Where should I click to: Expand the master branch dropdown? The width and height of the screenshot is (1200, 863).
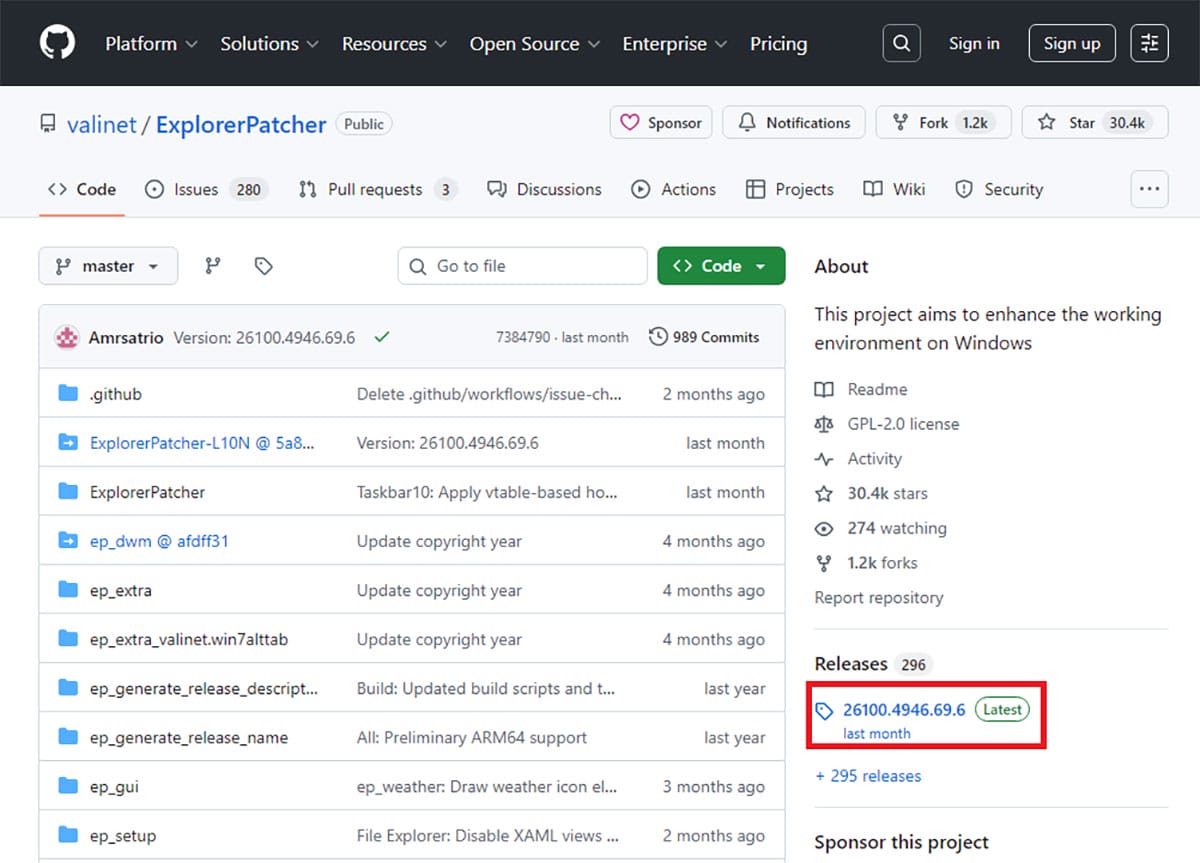point(108,266)
